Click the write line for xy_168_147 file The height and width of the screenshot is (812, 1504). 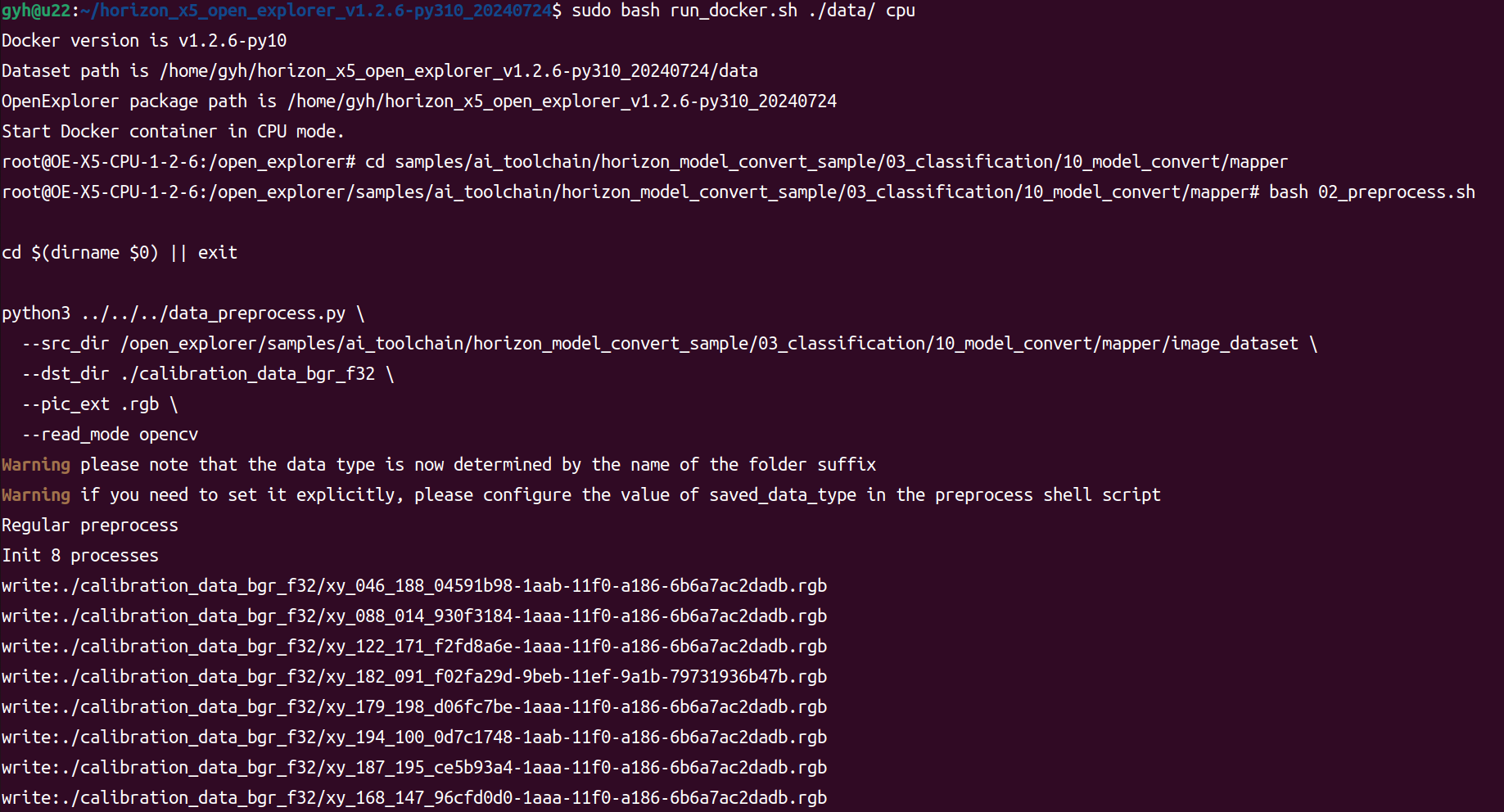(x=413, y=798)
